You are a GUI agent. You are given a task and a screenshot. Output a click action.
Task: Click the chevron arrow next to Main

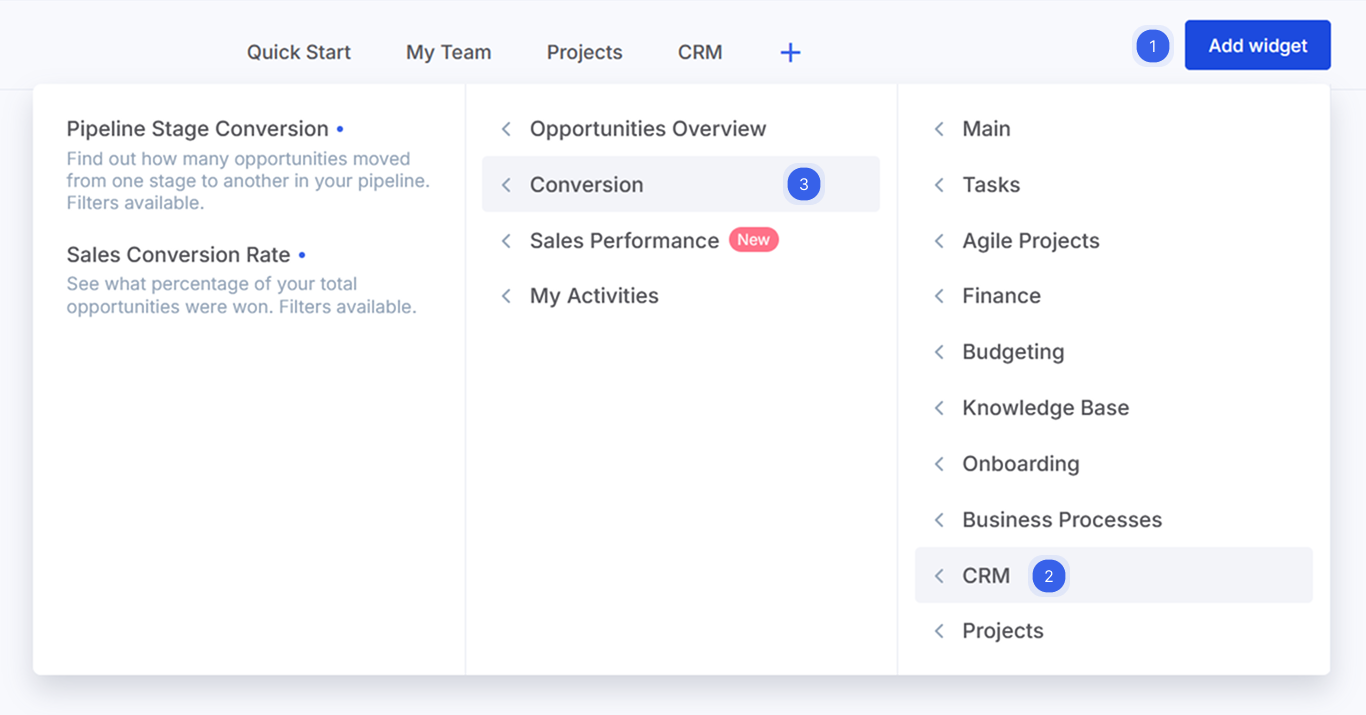pyautogui.click(x=939, y=129)
